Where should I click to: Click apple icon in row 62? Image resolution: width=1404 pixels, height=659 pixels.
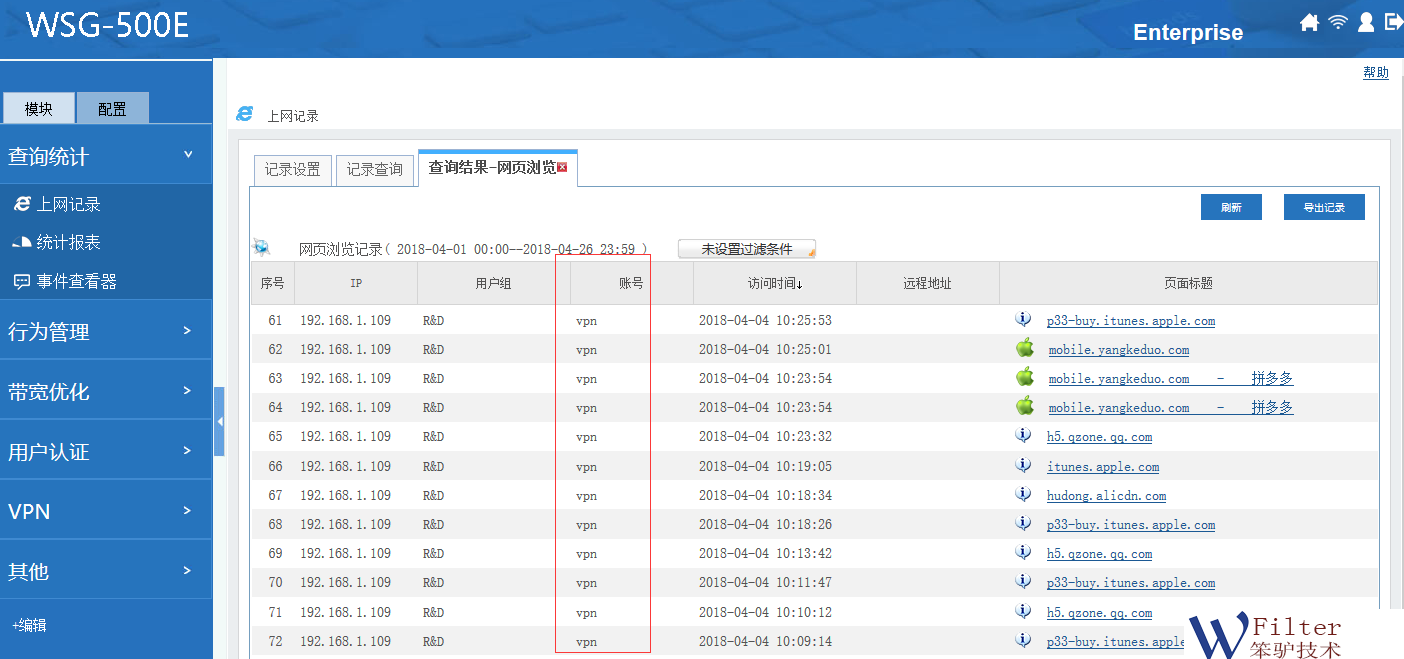pyautogui.click(x=1024, y=349)
